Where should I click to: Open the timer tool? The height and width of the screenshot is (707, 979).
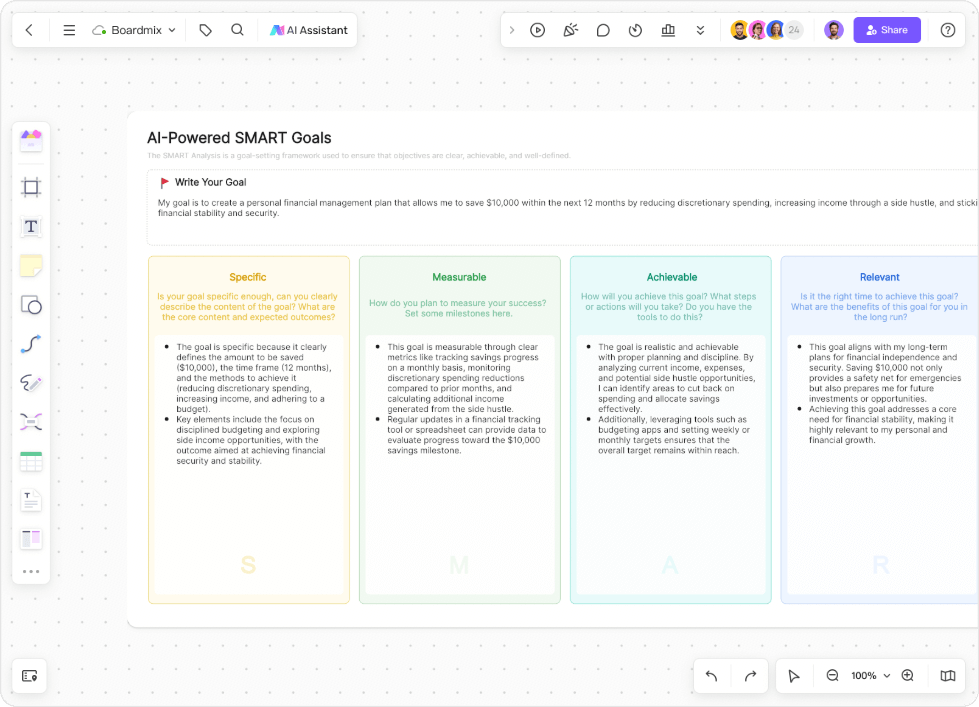coord(636,30)
